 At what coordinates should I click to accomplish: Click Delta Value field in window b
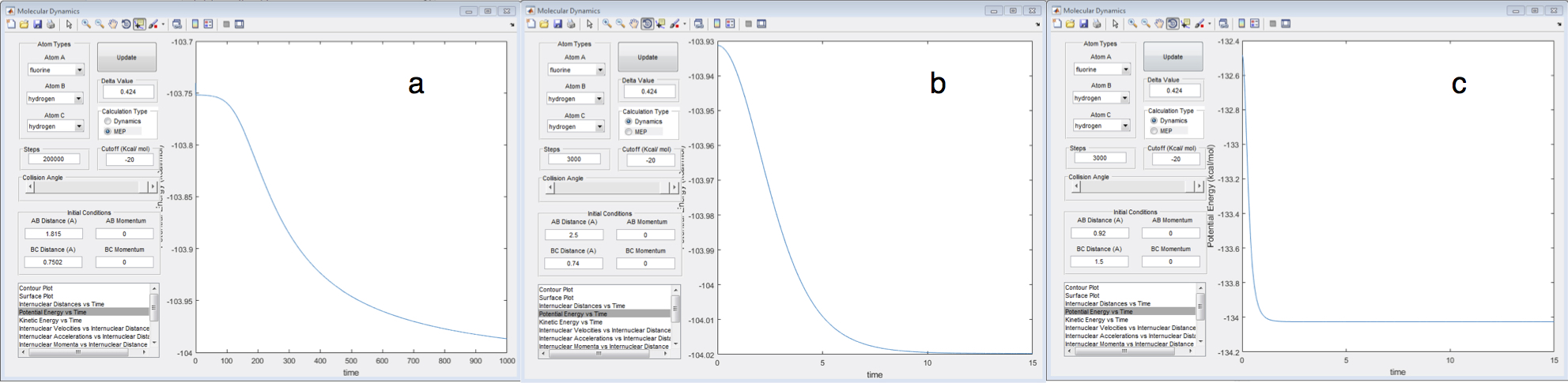(x=648, y=92)
